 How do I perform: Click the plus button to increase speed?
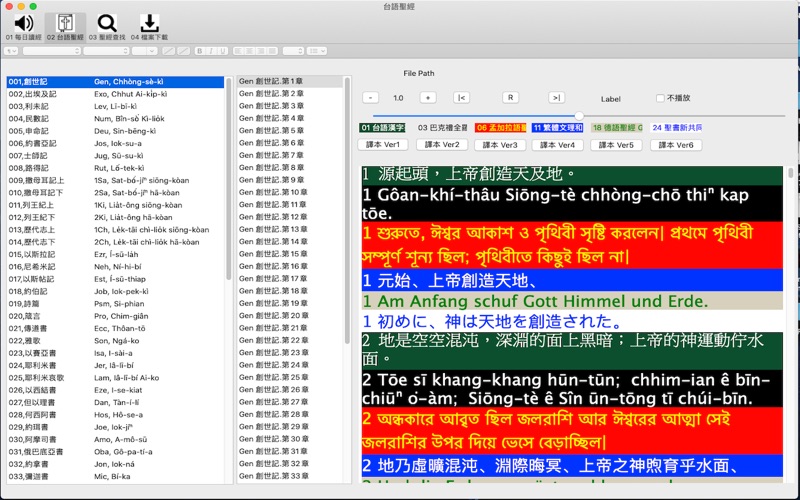click(x=427, y=98)
